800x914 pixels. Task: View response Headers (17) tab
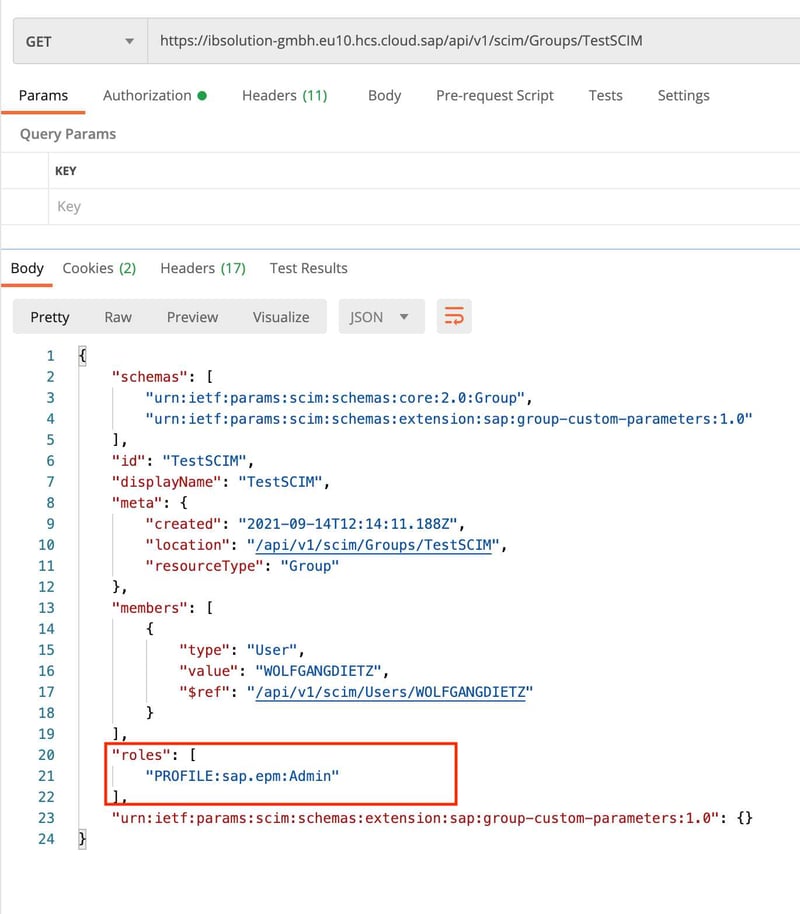[x=202, y=268]
